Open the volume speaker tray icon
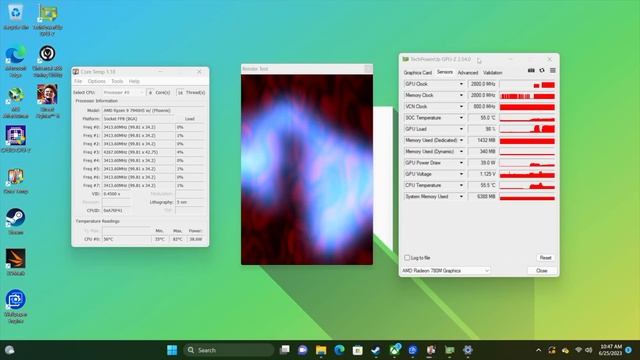Viewport: 640px width, 360px height. (589, 350)
